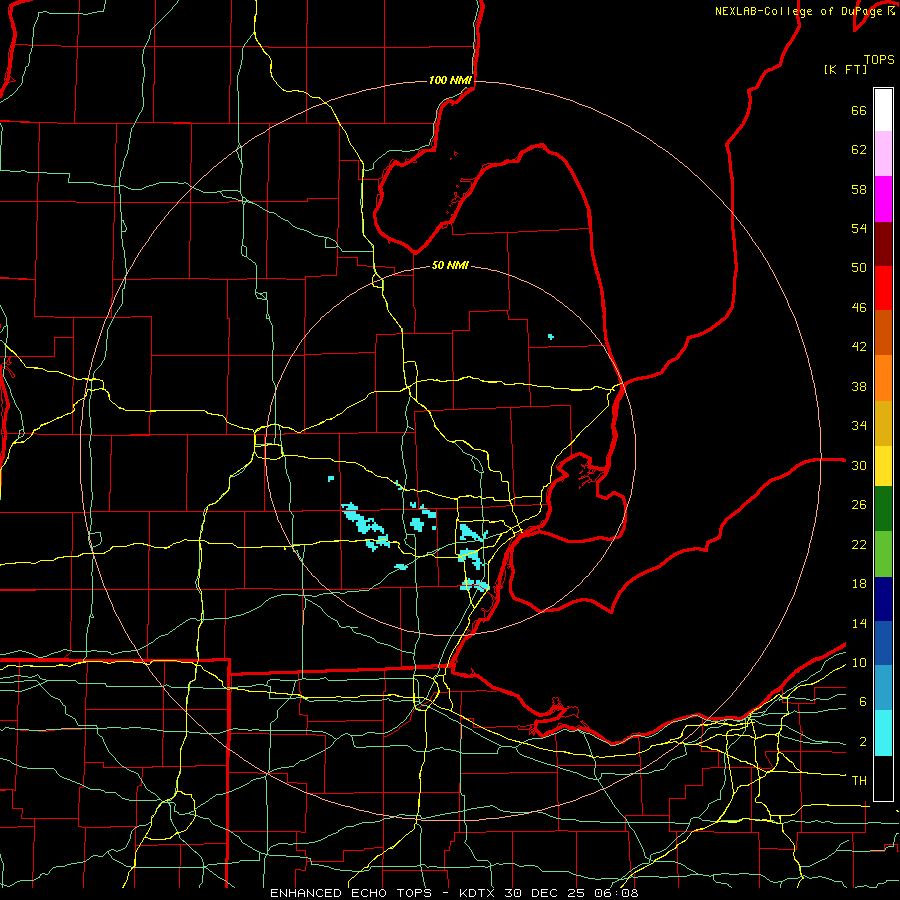900x900 pixels.
Task: Click the 6 legend value label
Action: (863, 703)
